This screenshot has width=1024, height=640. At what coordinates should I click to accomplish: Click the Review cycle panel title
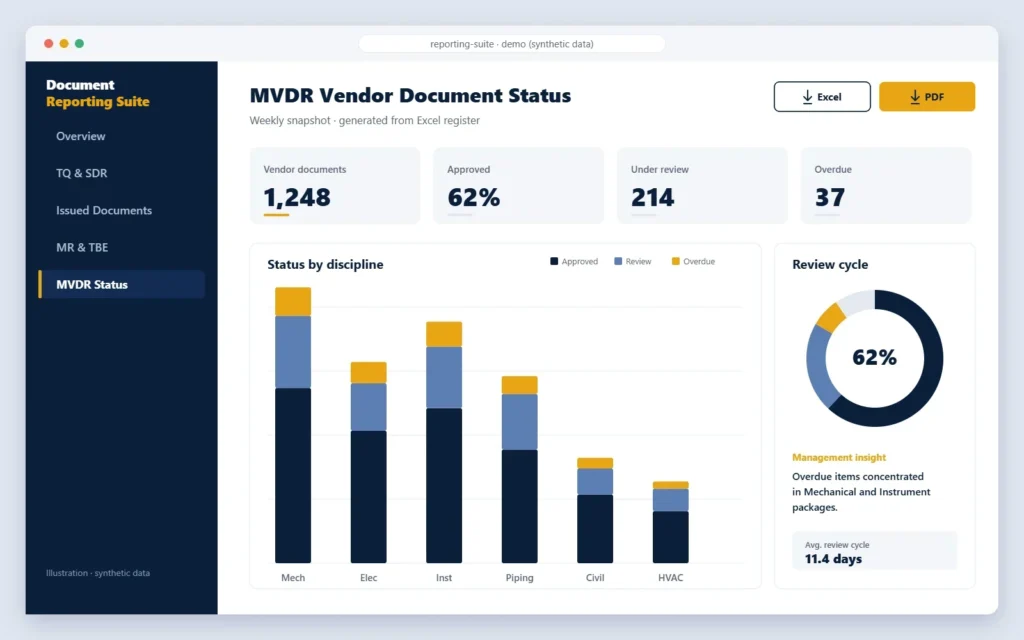click(830, 264)
